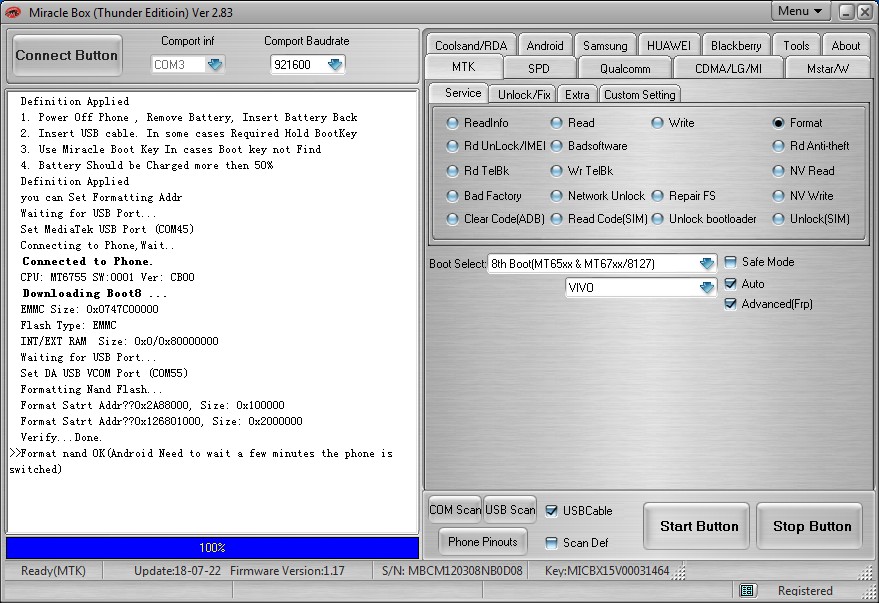879x603 pixels.
Task: Click the Start Button
Action: [698, 526]
